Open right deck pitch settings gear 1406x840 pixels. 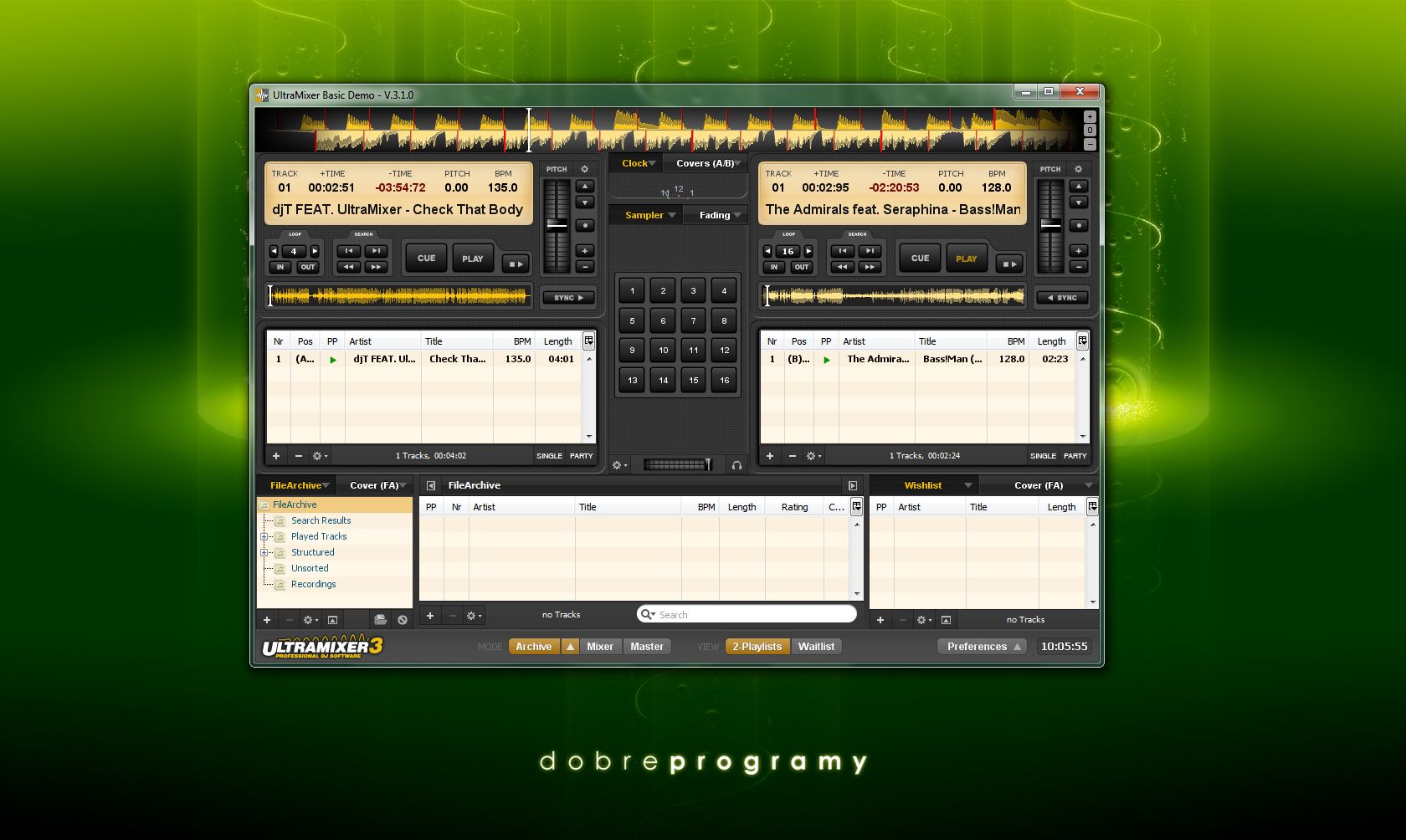1078,169
